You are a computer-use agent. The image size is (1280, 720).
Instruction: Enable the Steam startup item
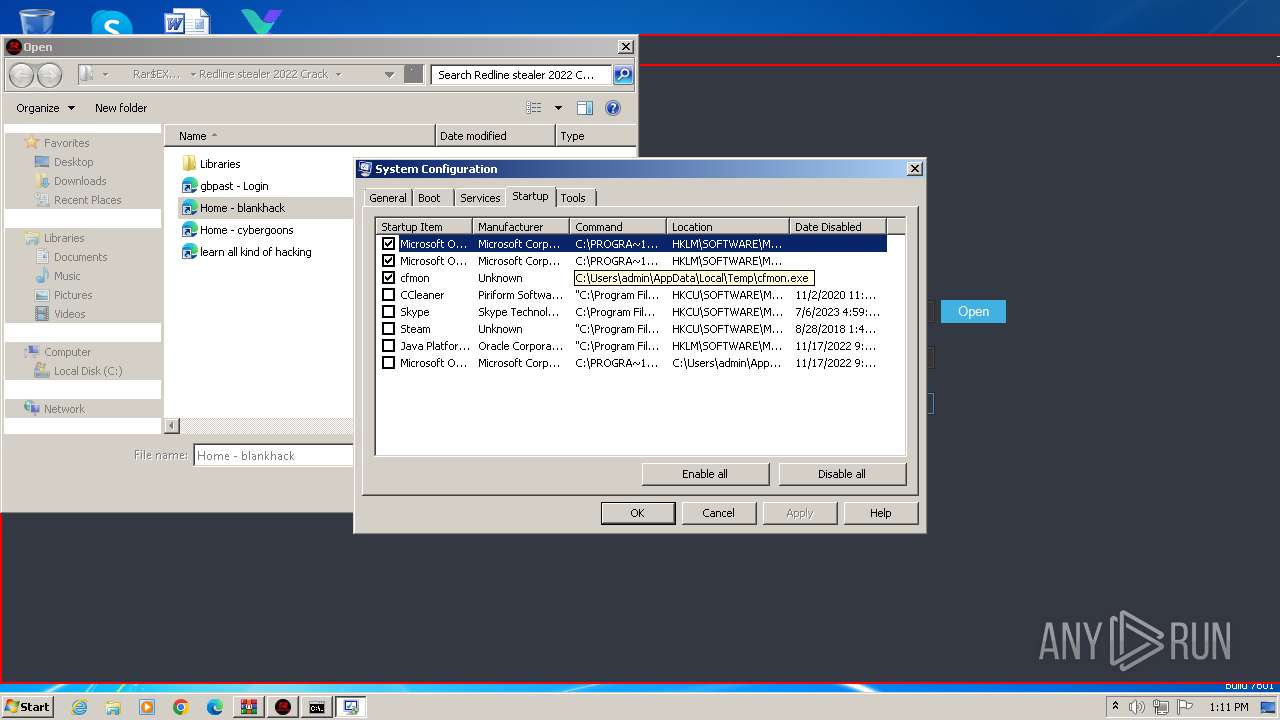tap(389, 328)
